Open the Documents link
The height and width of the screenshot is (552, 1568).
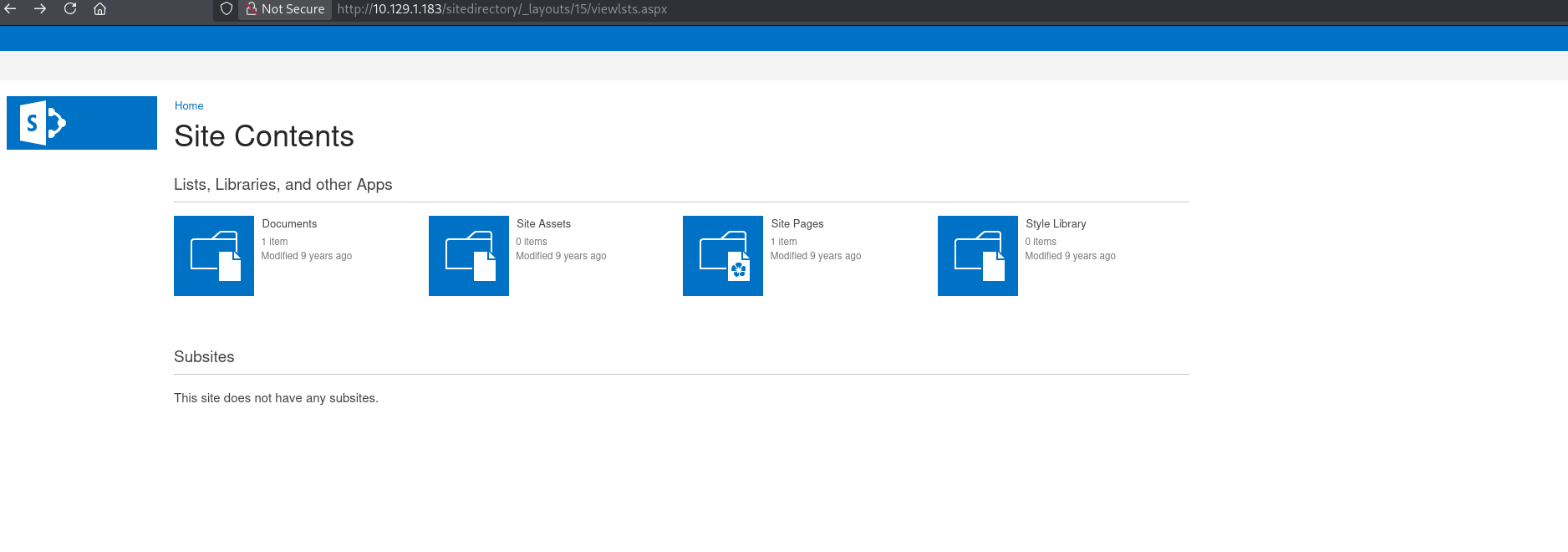click(x=289, y=224)
